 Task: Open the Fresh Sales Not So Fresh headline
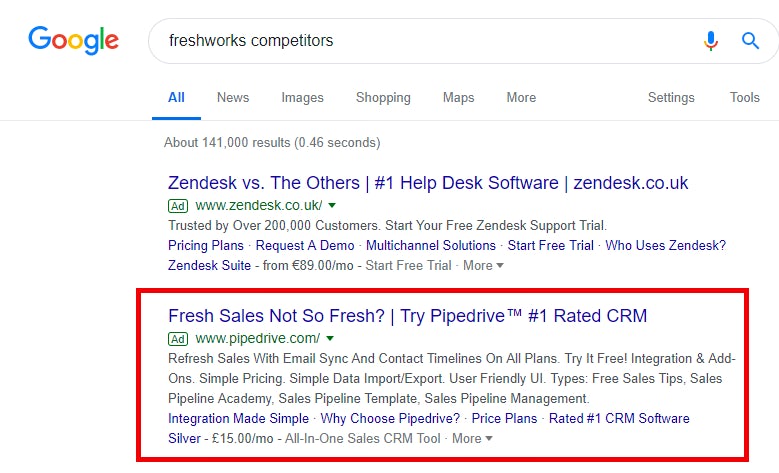(407, 316)
